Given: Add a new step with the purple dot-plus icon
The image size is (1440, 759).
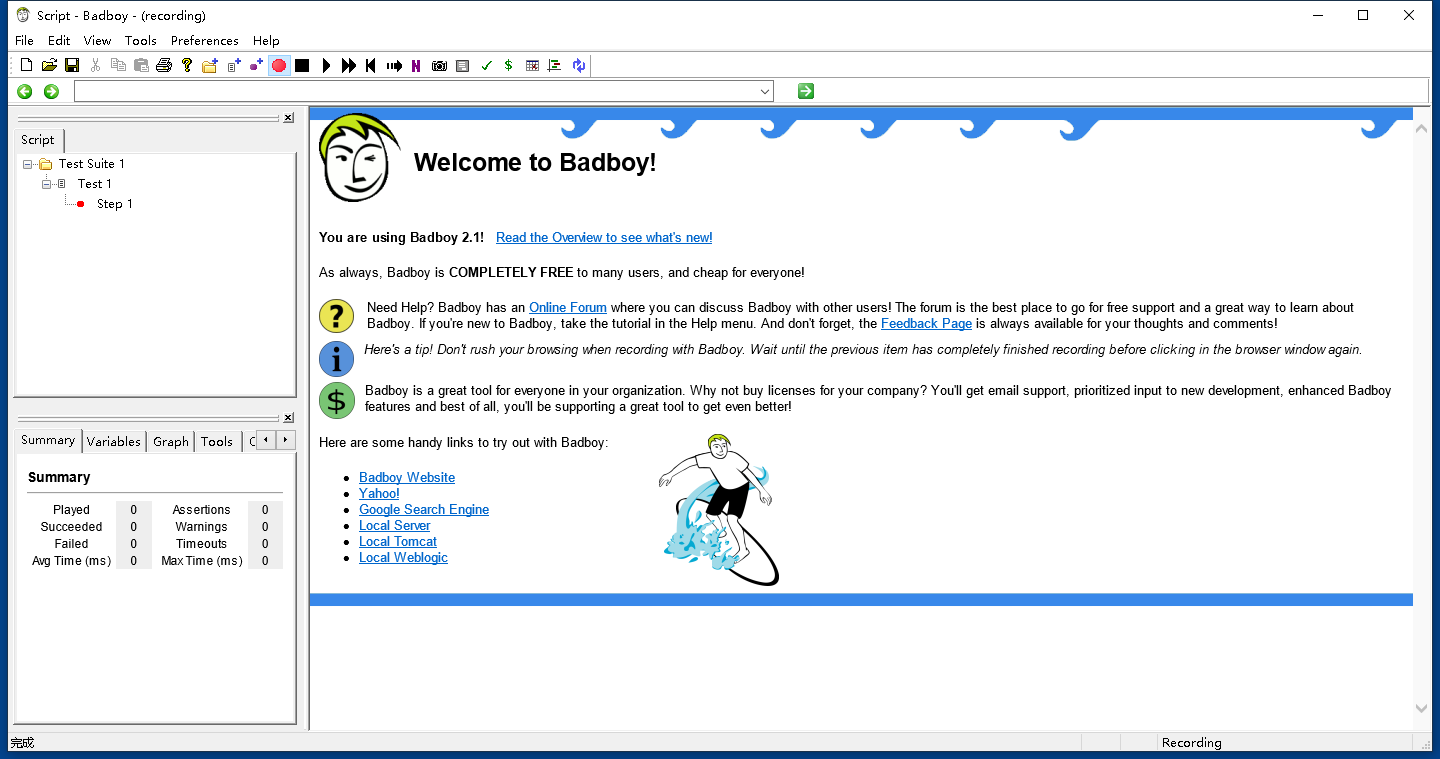Looking at the screenshot, I should pyautogui.click(x=256, y=66).
